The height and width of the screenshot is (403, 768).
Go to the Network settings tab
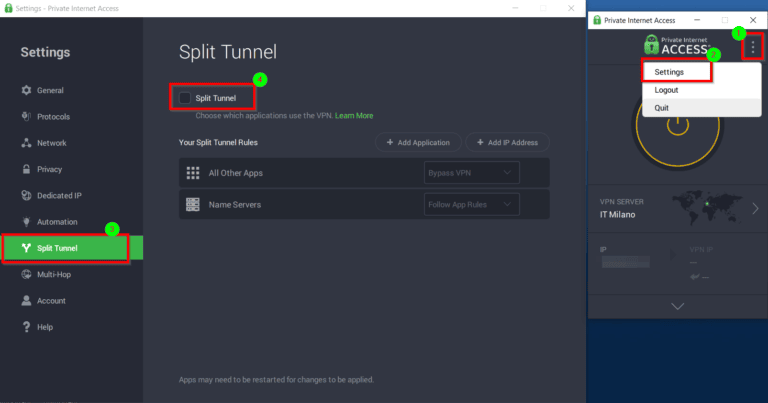72,143
